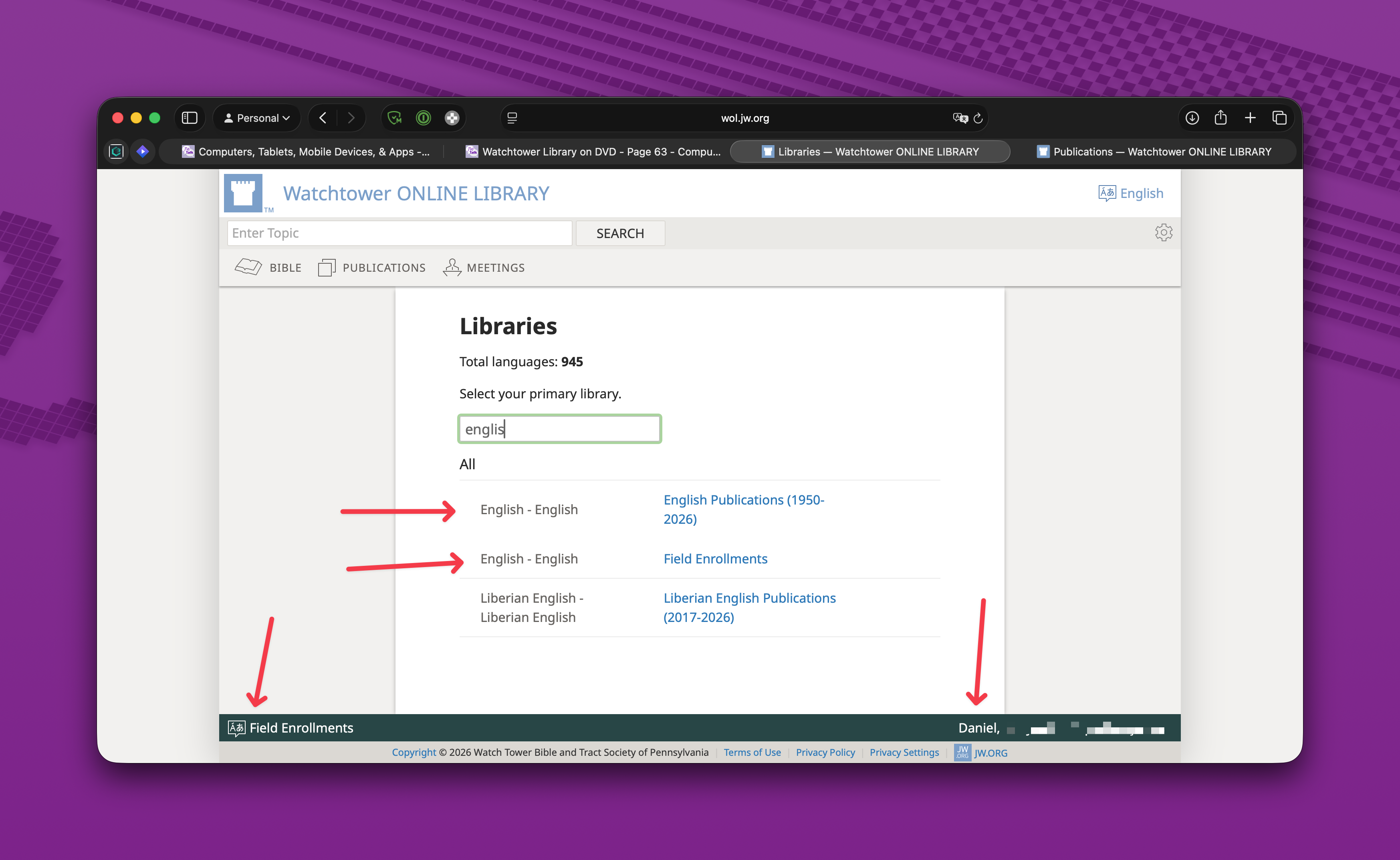The width and height of the screenshot is (1400, 860).
Task: Open the Safari translate icon in address bar
Action: (x=960, y=118)
